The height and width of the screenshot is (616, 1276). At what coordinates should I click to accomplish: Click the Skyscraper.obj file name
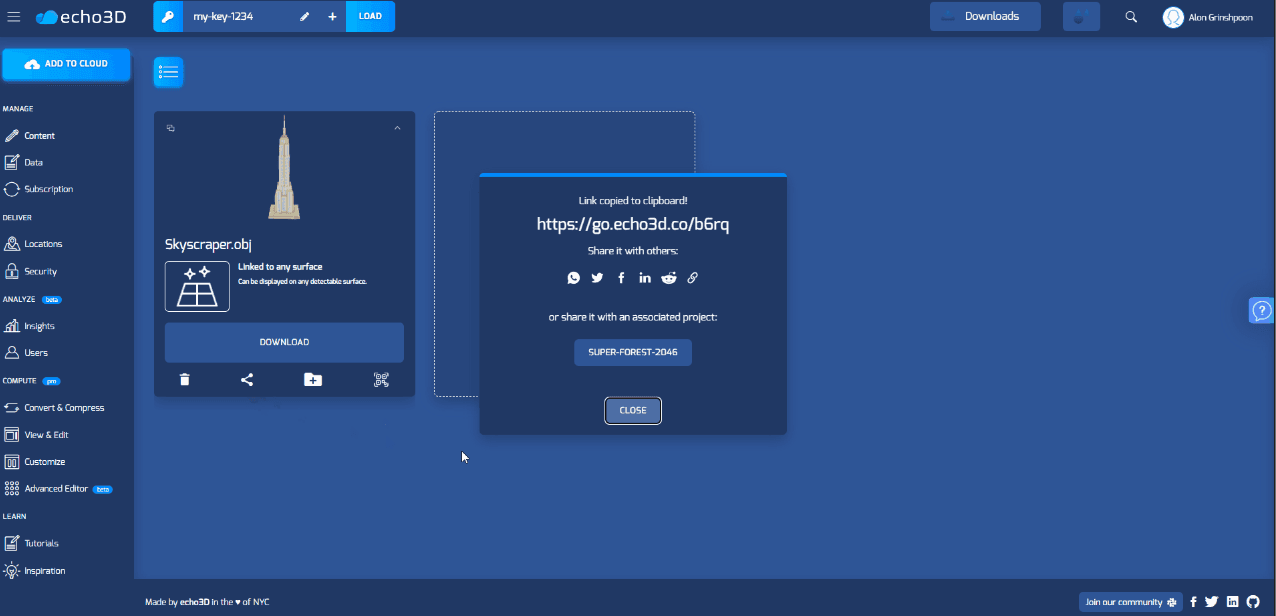click(207, 244)
